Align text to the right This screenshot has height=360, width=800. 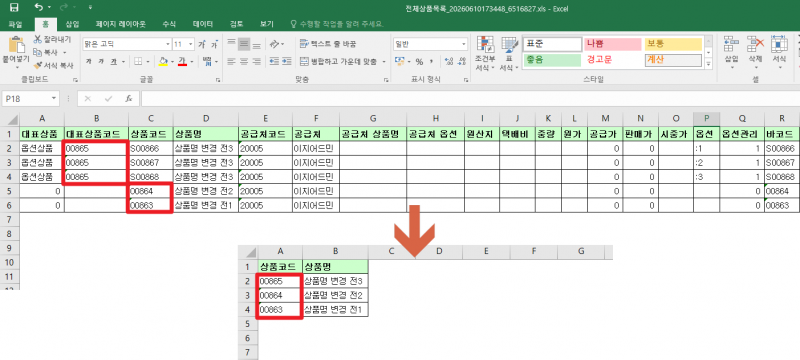[257, 62]
